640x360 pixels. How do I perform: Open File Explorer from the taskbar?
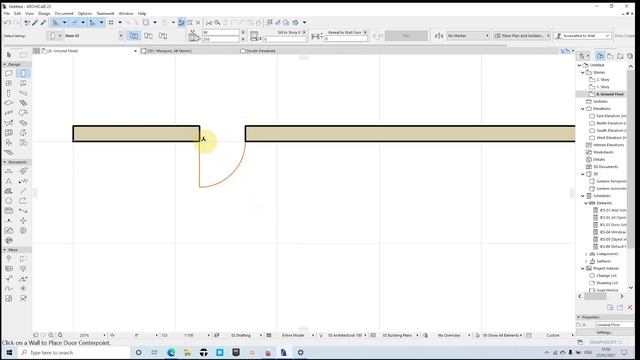coord(187,353)
